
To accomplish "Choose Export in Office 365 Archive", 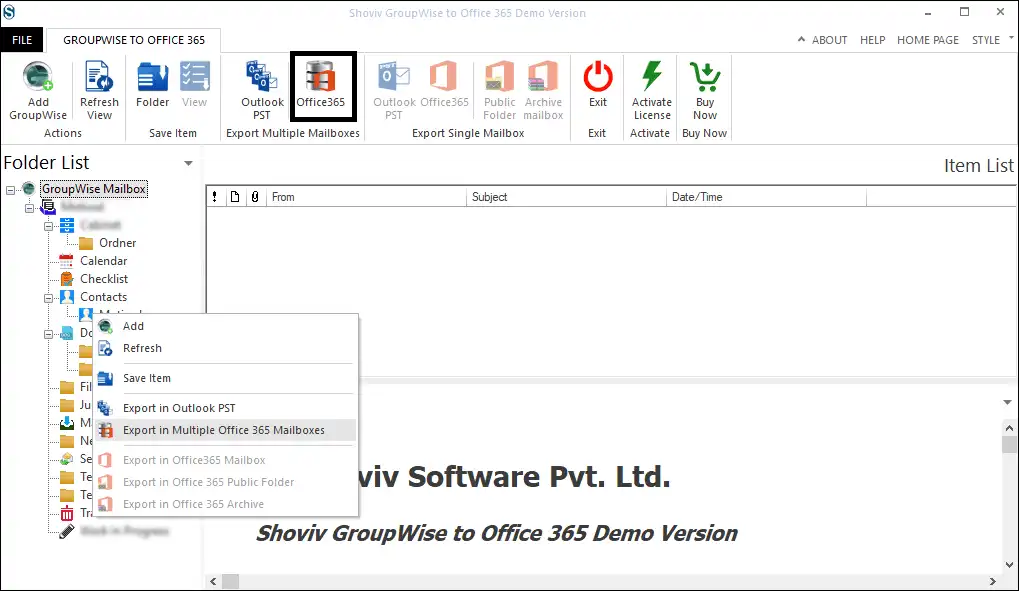I will (226, 505).
